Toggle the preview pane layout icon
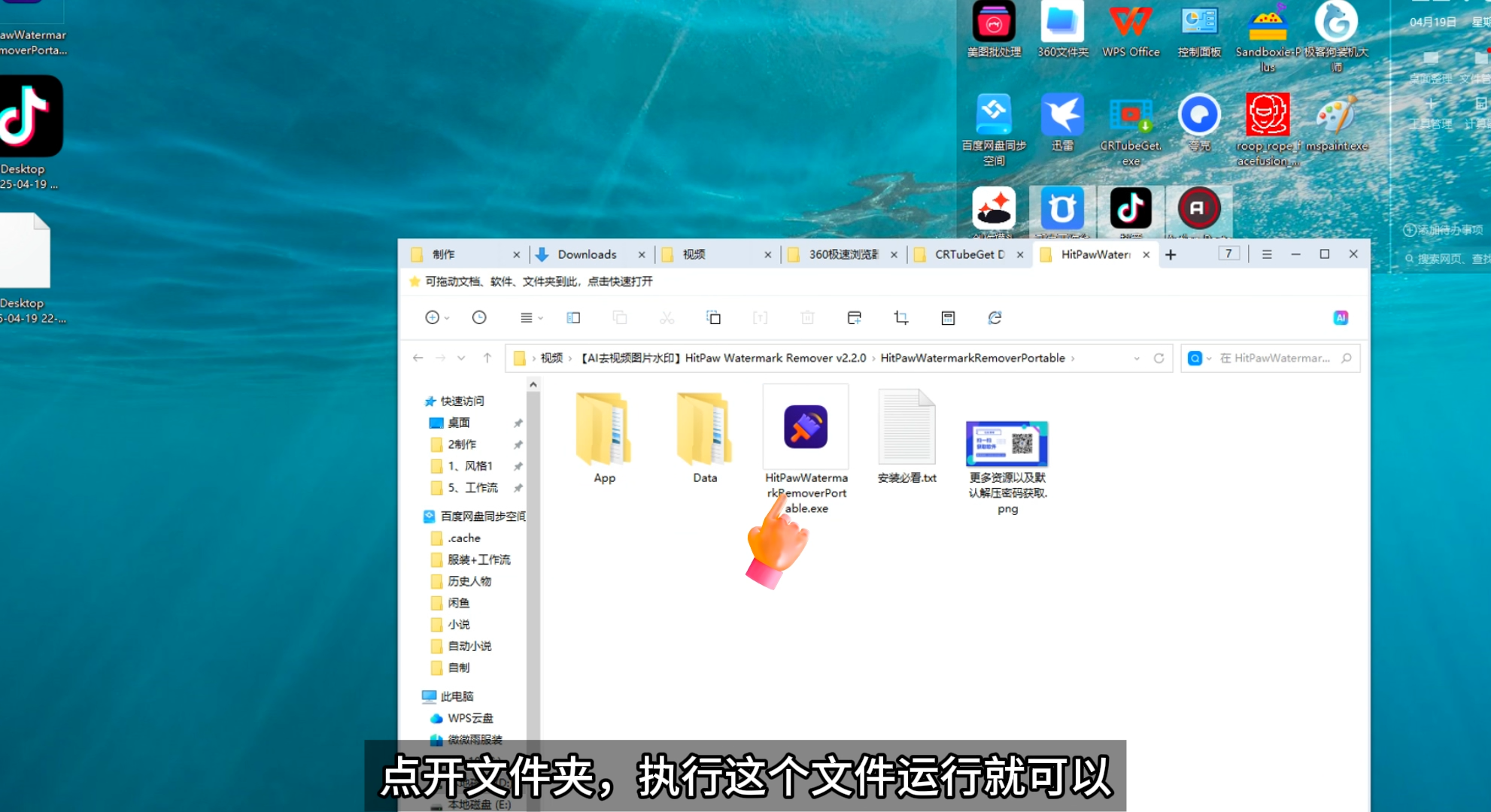 (573, 318)
